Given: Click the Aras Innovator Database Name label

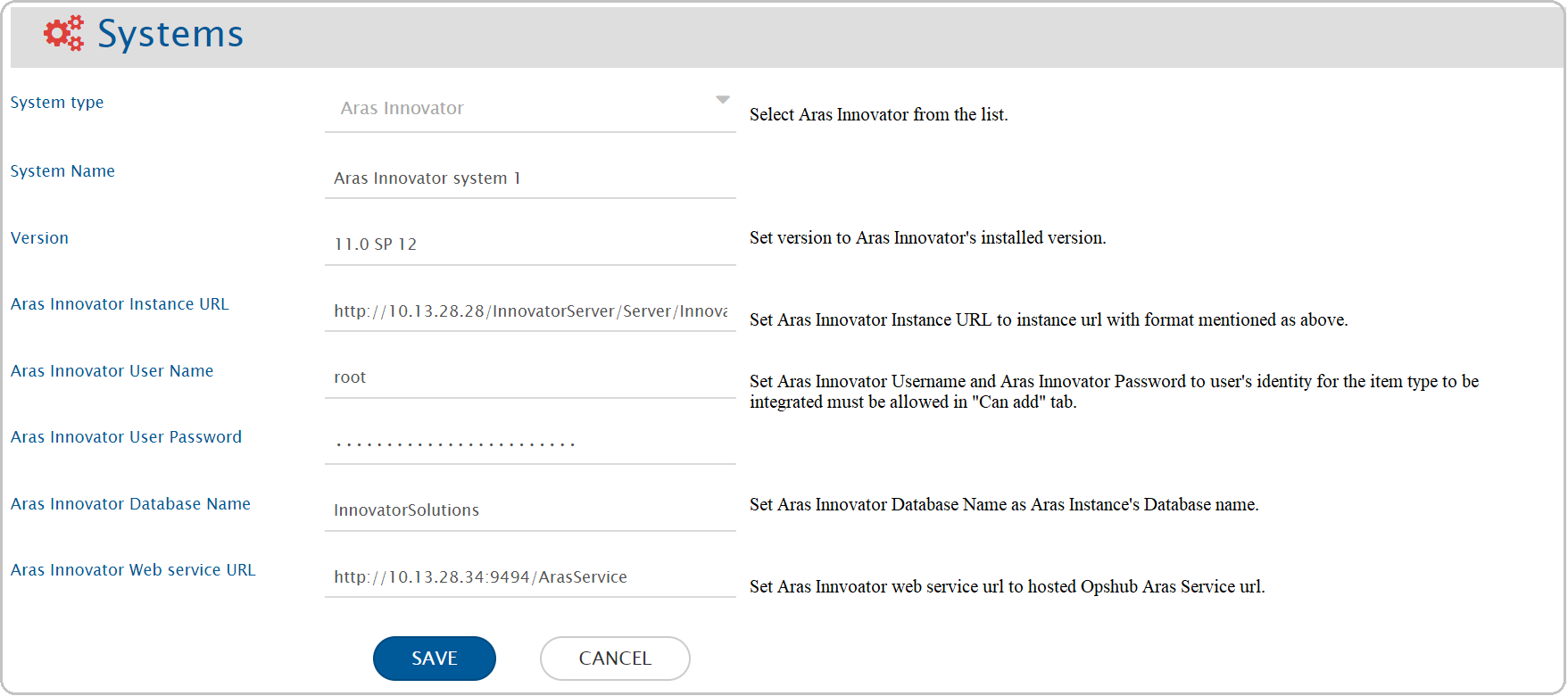Looking at the screenshot, I should pos(130,504).
